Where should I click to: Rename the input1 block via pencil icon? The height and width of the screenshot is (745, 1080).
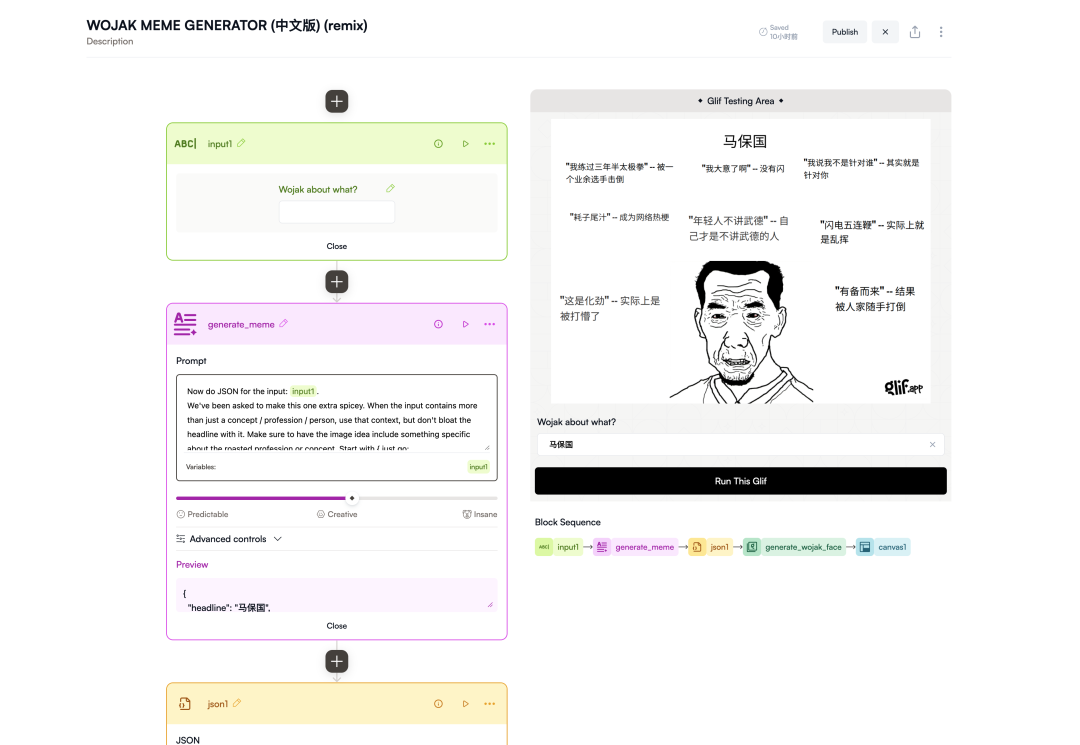point(241,143)
